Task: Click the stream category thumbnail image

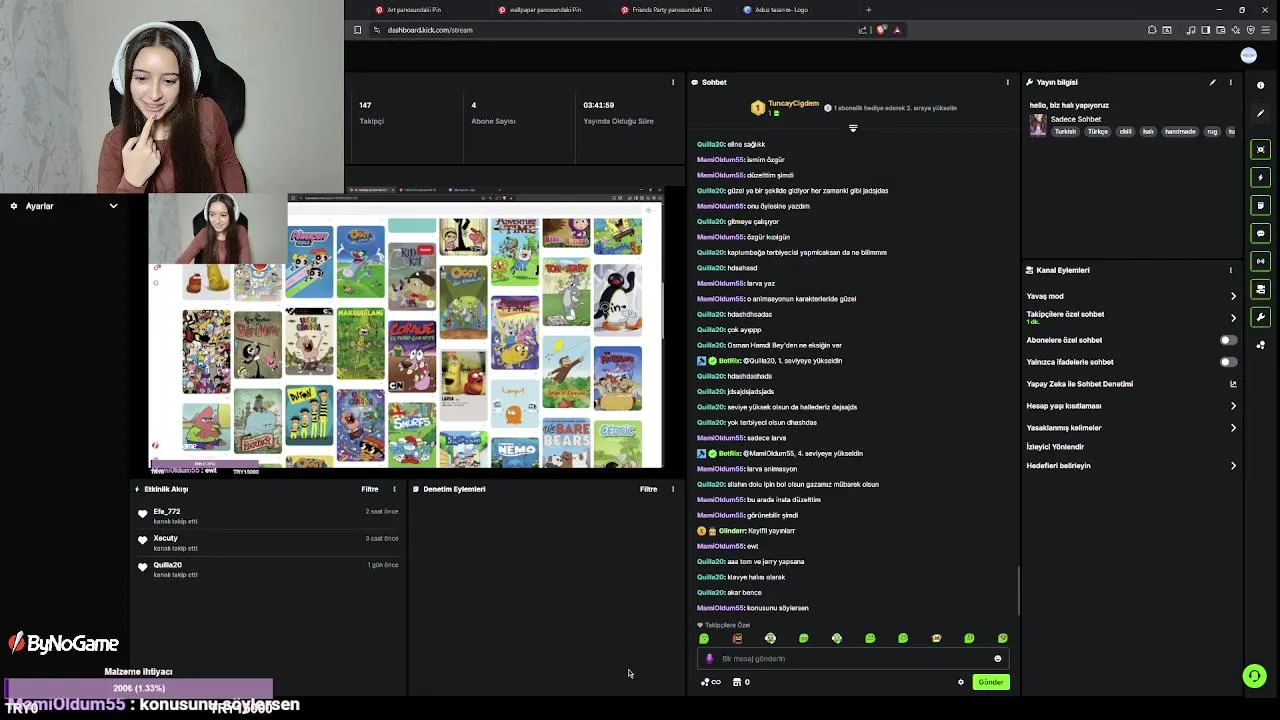Action: [1038, 125]
